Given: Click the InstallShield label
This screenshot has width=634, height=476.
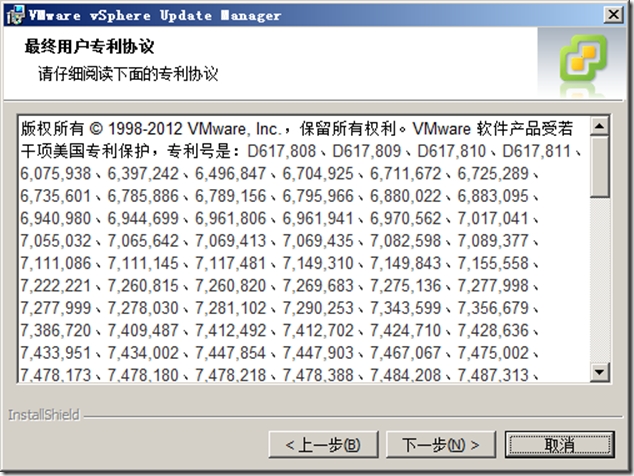Looking at the screenshot, I should 44,415.
